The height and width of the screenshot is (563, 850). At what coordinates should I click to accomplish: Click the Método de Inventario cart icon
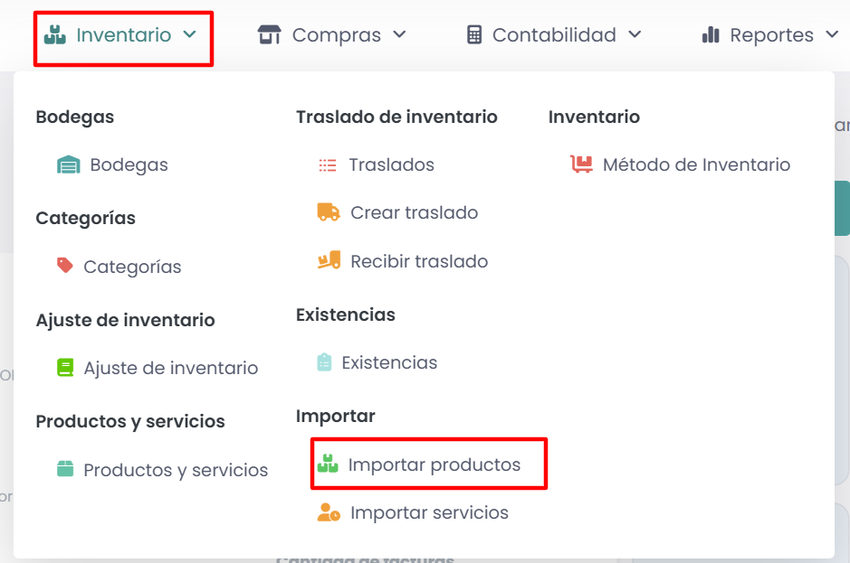pos(581,165)
